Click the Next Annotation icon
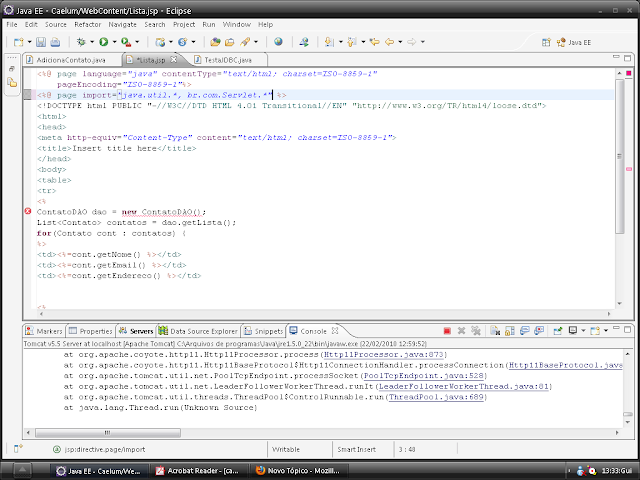The image size is (640, 480). 329,42
